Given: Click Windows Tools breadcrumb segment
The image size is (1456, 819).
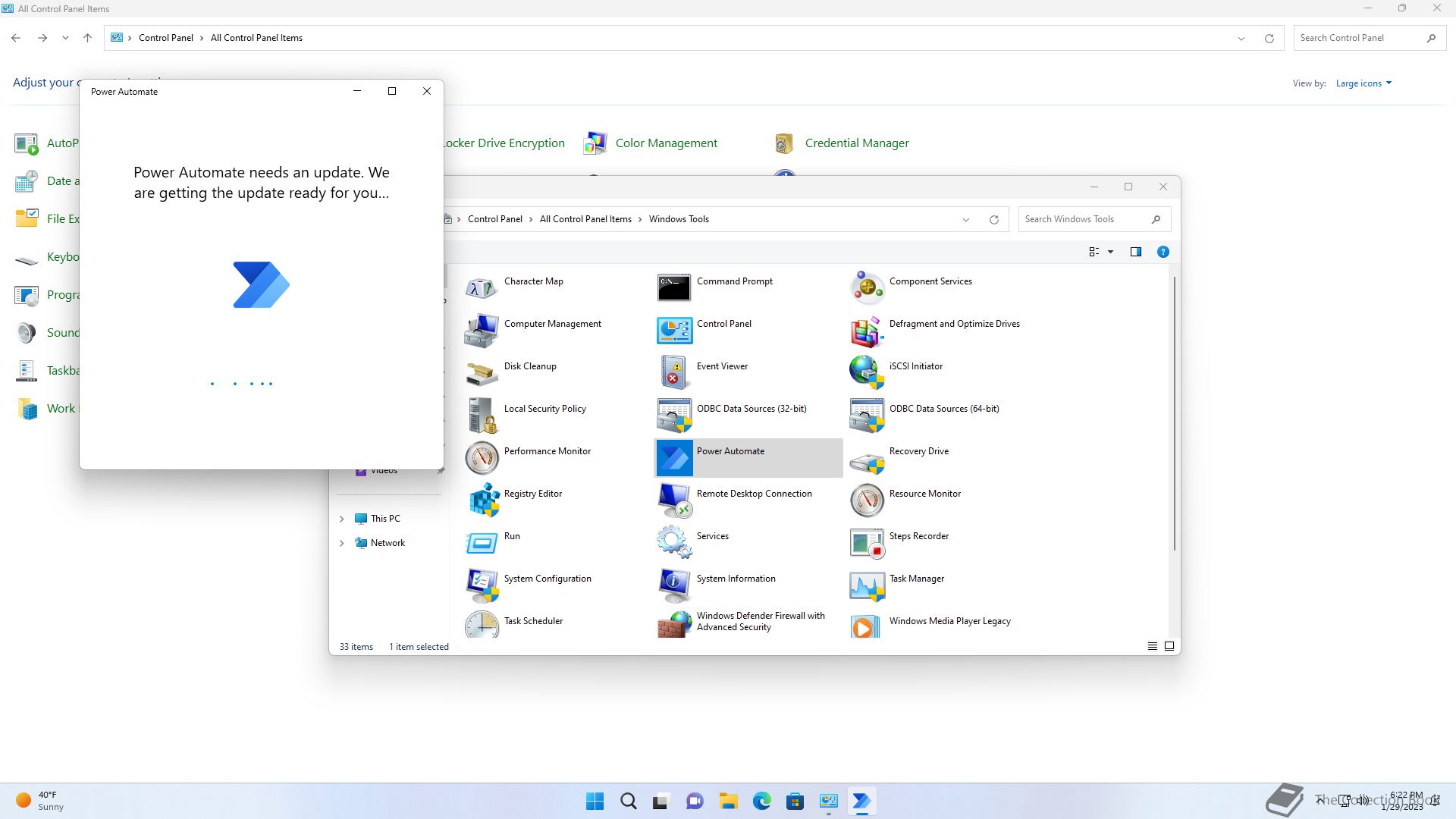Looking at the screenshot, I should [679, 219].
